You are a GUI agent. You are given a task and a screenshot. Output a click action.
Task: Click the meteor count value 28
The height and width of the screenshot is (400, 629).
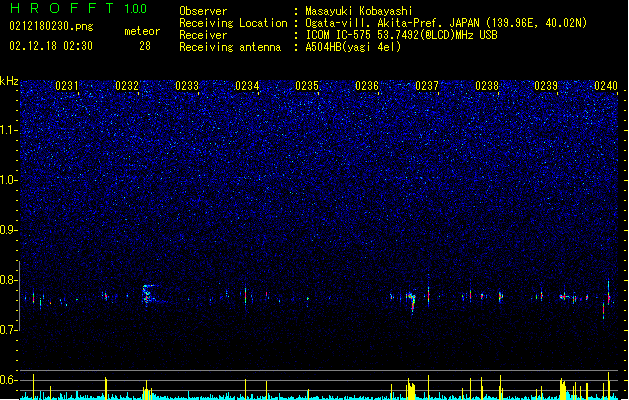[145, 46]
